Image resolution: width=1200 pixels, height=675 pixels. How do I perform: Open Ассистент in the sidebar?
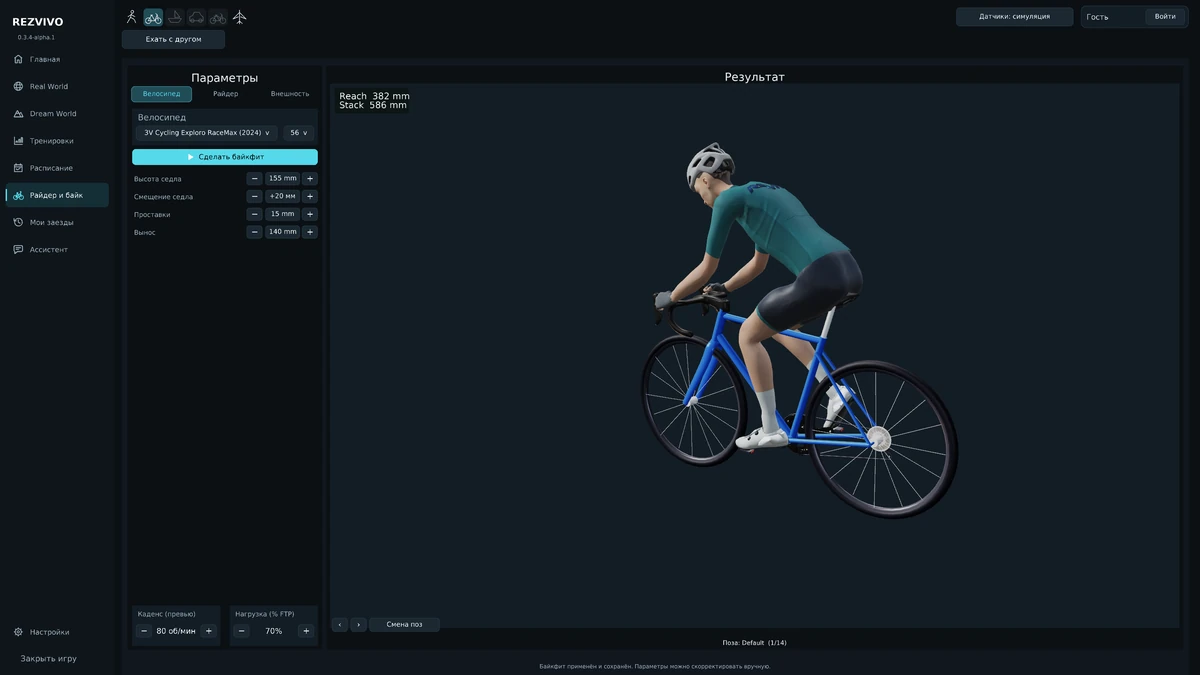click(x=56, y=249)
